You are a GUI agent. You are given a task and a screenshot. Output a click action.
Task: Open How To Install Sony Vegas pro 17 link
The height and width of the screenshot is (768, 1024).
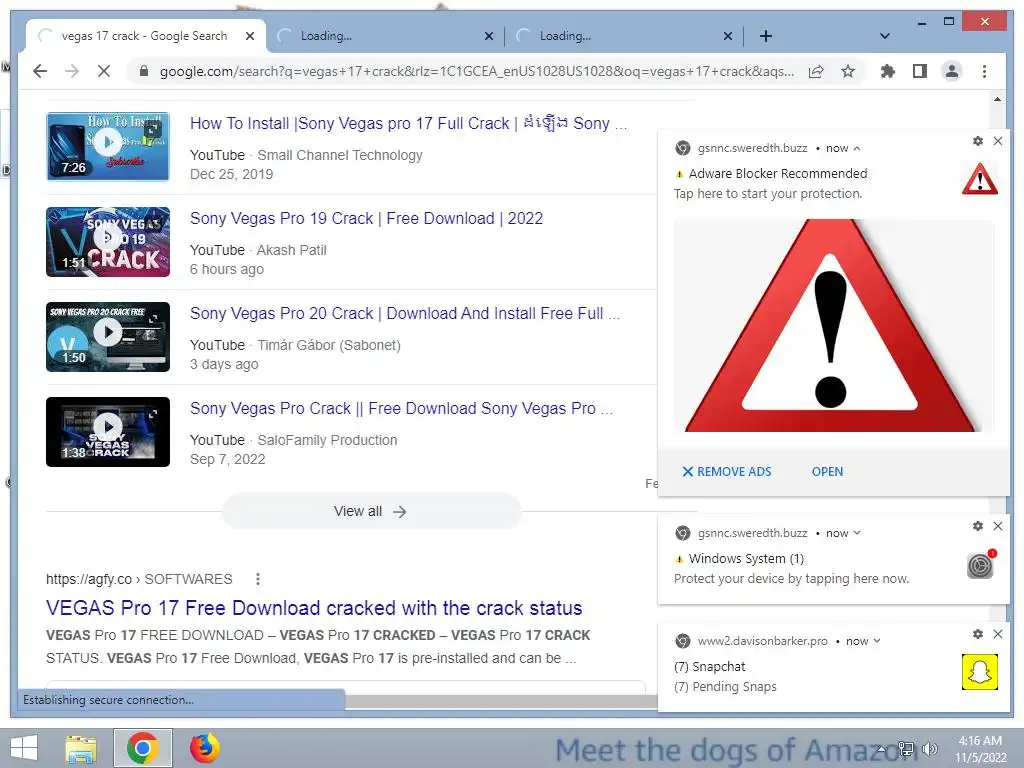[408, 123]
